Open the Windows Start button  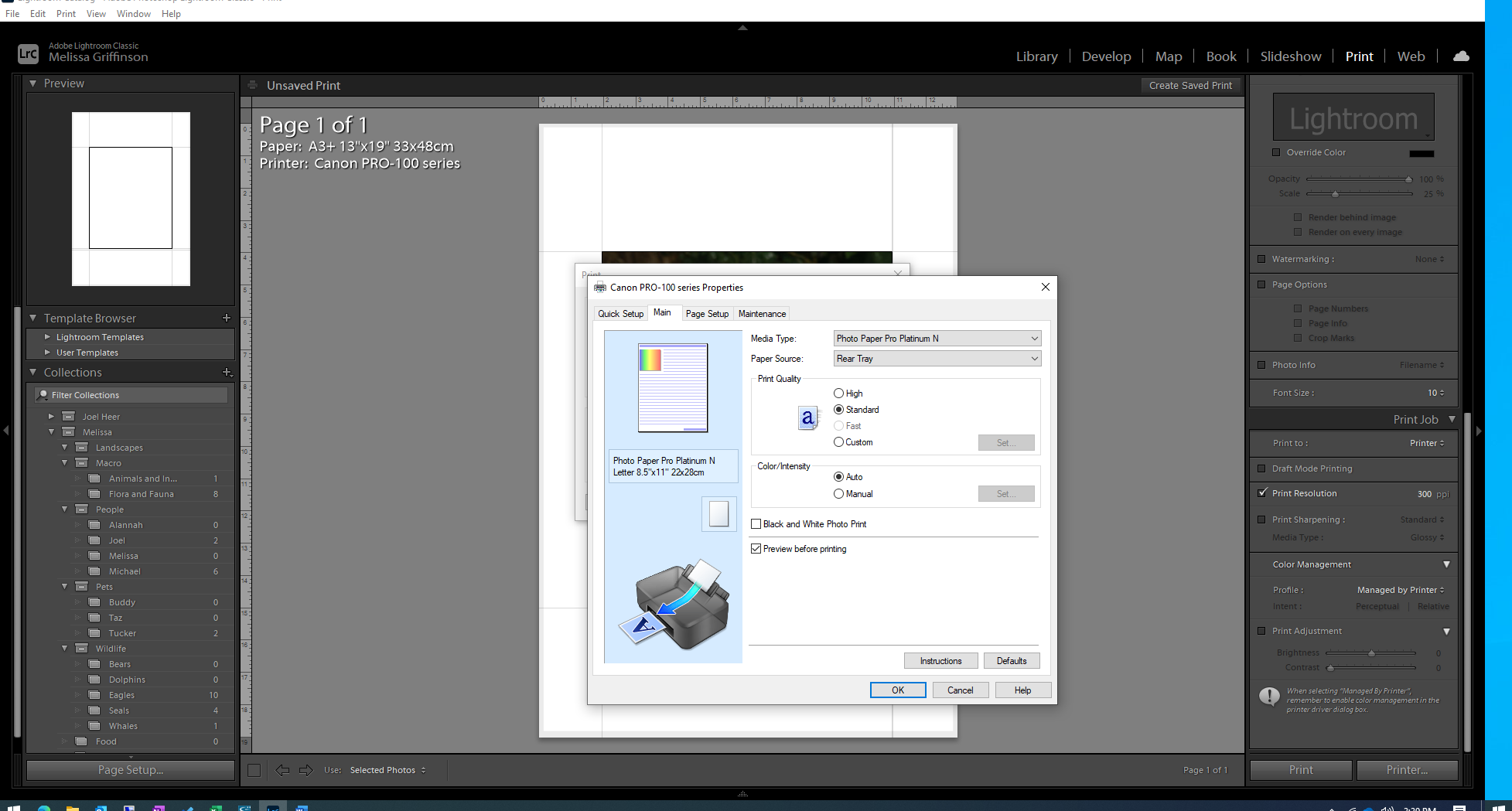click(14, 808)
